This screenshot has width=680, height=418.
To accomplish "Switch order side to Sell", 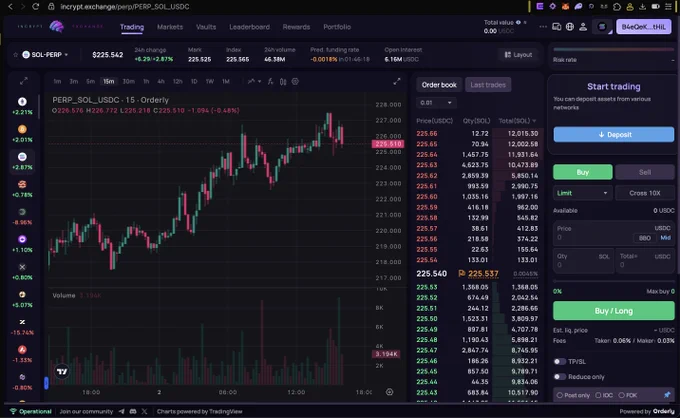I will pyautogui.click(x=644, y=172).
